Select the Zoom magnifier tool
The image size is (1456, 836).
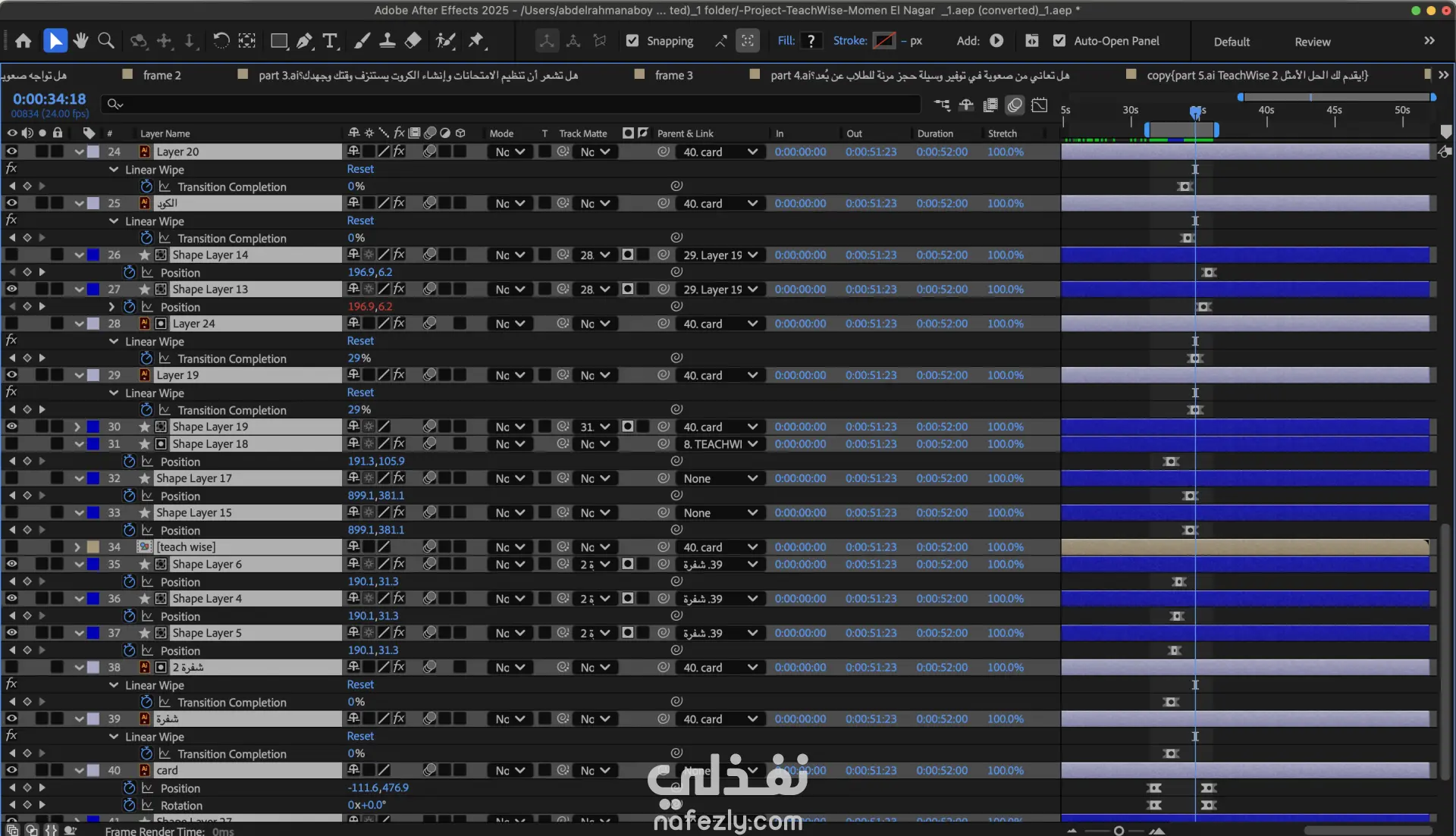(106, 41)
